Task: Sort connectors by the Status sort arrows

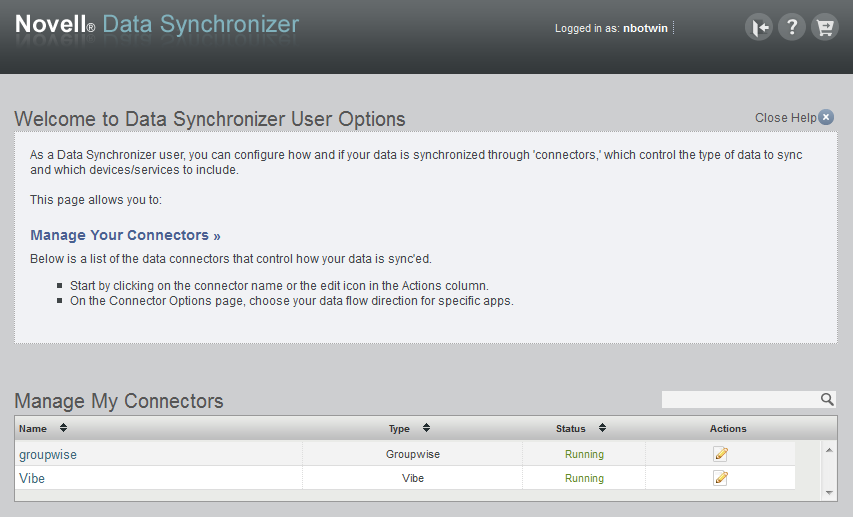Action: click(602, 428)
